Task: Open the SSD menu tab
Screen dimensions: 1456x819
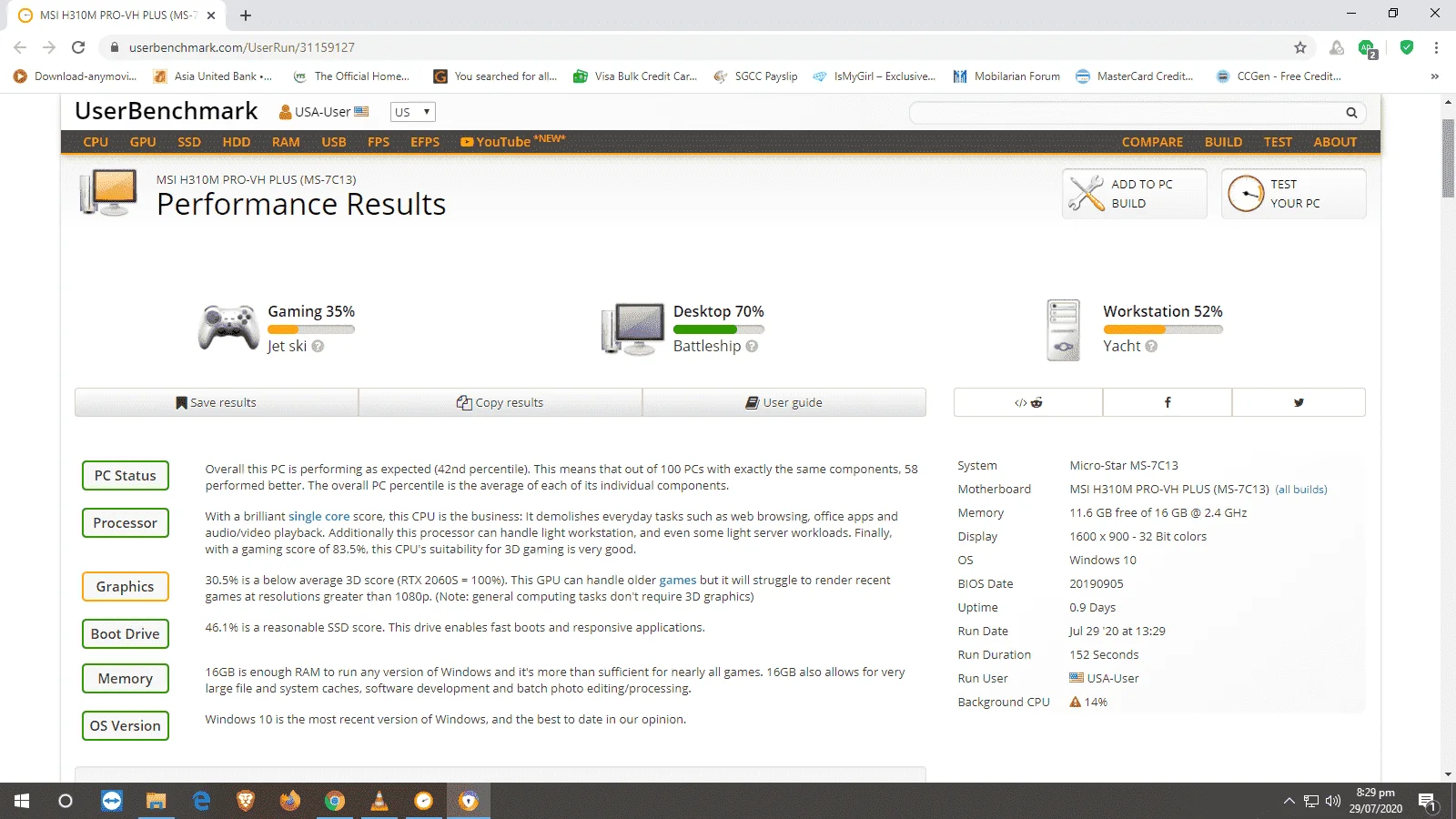Action: tap(189, 142)
